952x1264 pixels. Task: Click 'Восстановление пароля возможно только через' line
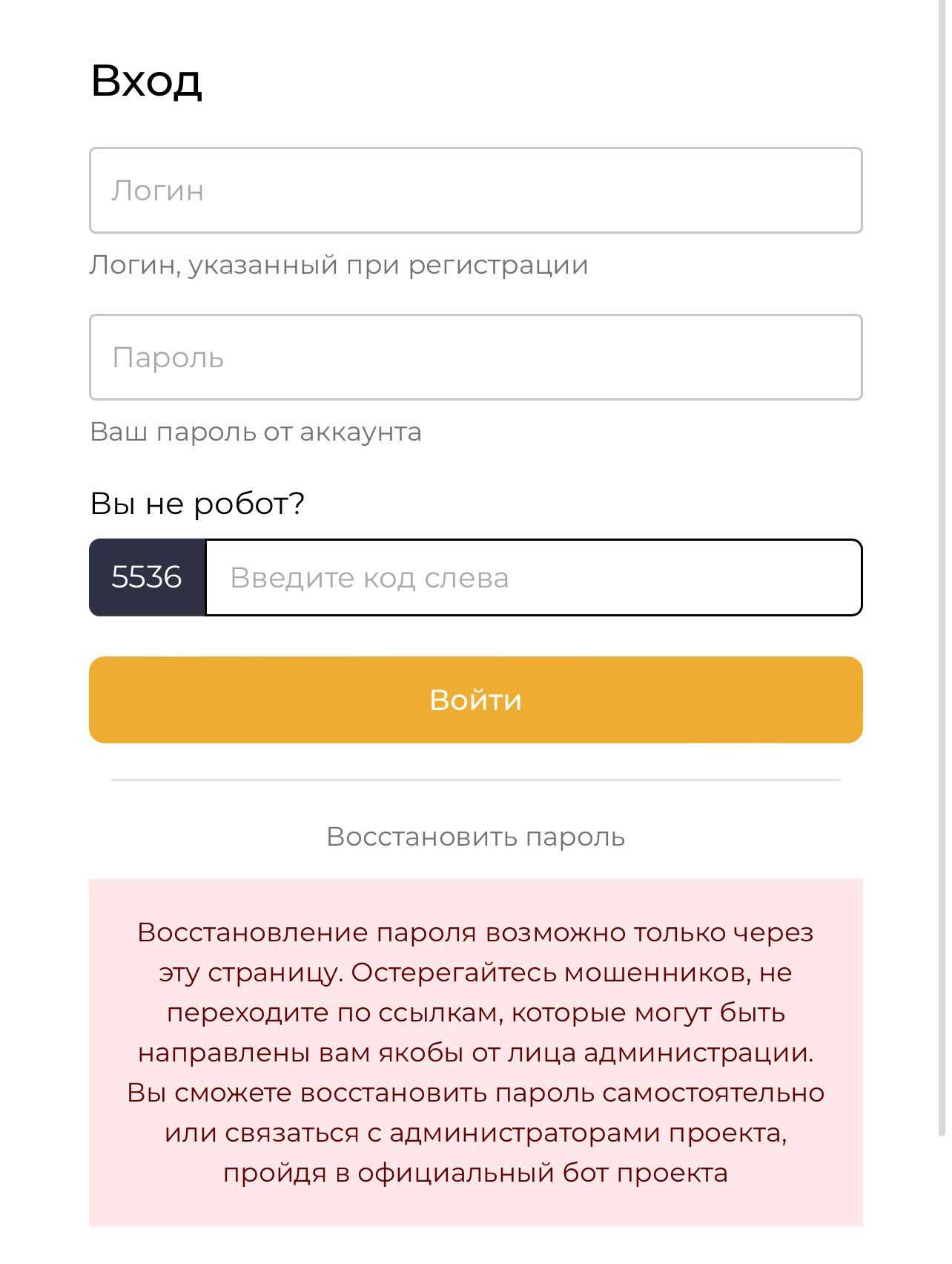click(x=475, y=932)
